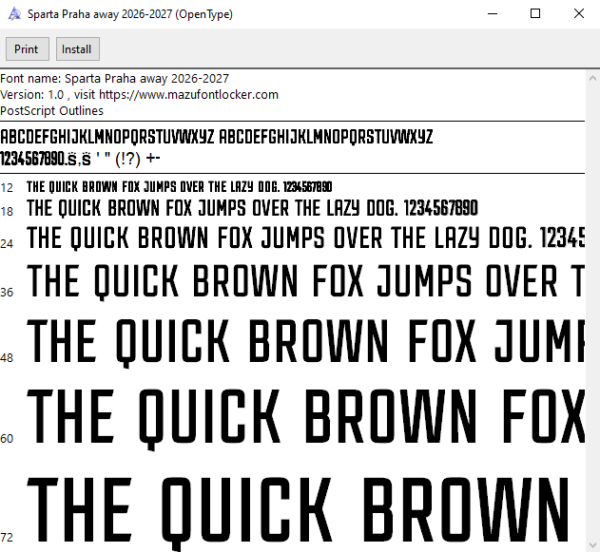Viewport: 600px width, 552px height.
Task: Click the 1234567890 digits and symbols line
Action: (80, 158)
